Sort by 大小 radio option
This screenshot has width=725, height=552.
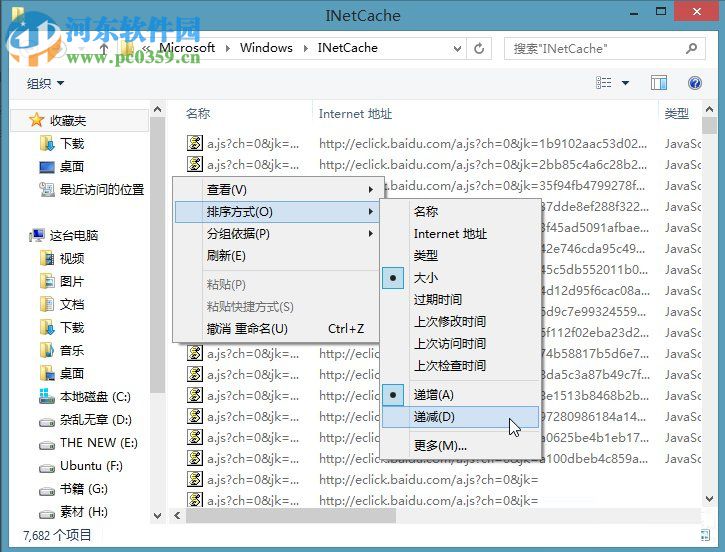click(461, 278)
